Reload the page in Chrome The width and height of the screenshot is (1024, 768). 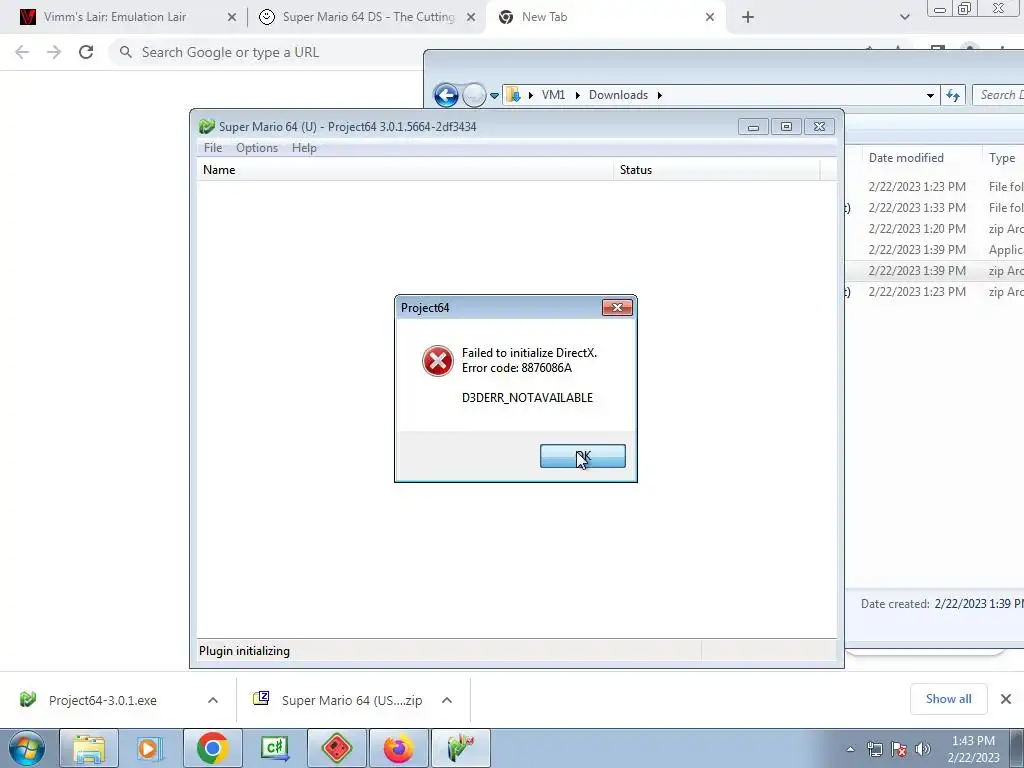(x=86, y=52)
